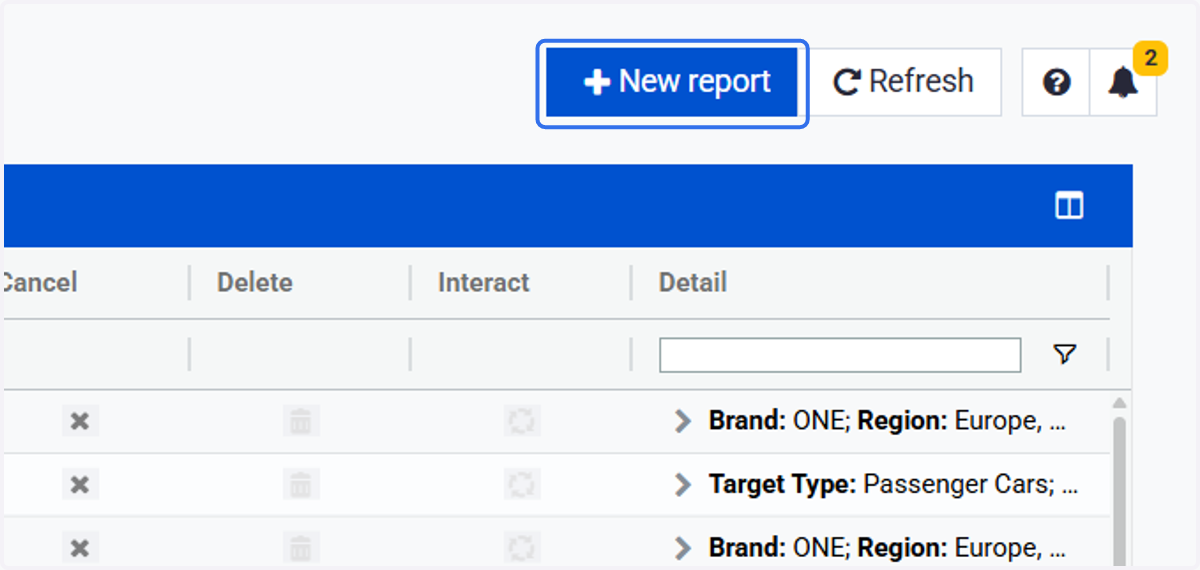Click Interact icon for Target Type row

[x=522, y=485]
